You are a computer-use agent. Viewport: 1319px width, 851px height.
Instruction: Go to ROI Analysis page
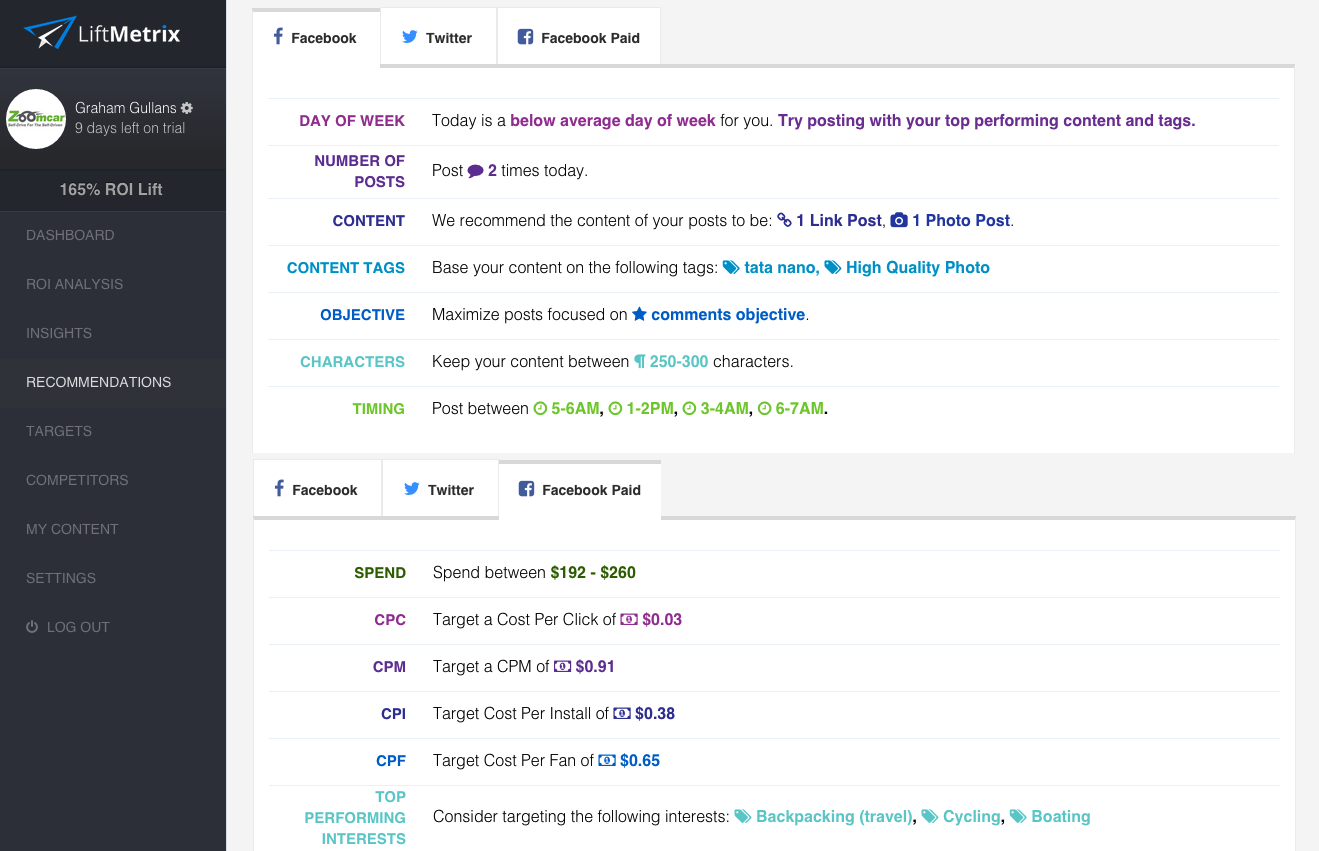click(74, 284)
